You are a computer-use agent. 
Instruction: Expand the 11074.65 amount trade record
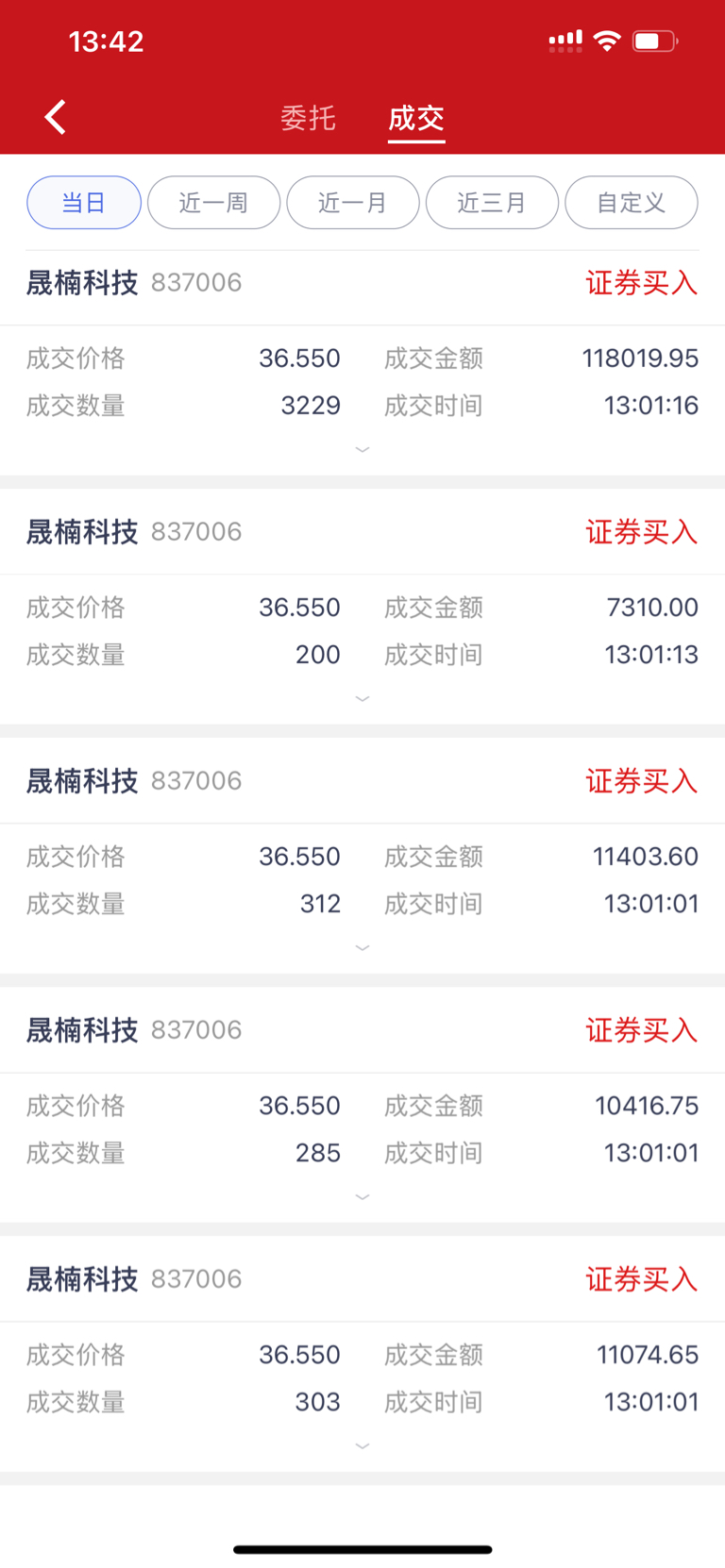click(x=362, y=1446)
